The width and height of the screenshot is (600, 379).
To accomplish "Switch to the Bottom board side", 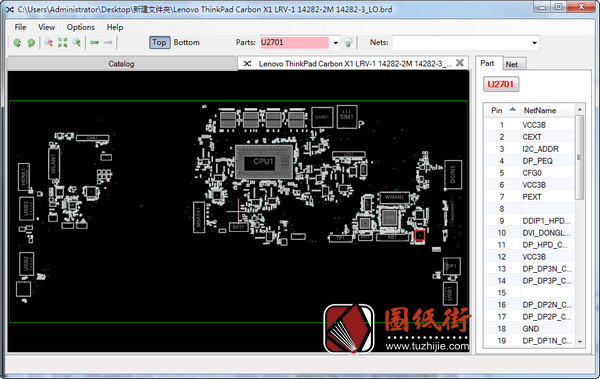I will (186, 42).
